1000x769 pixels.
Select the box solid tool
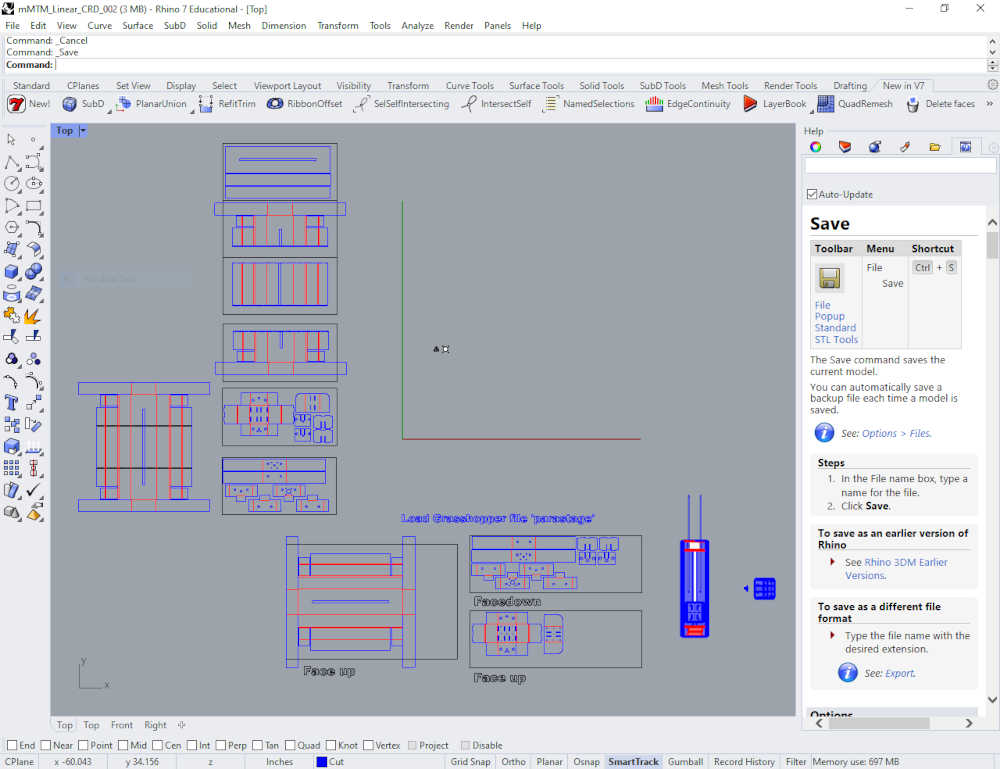11,272
